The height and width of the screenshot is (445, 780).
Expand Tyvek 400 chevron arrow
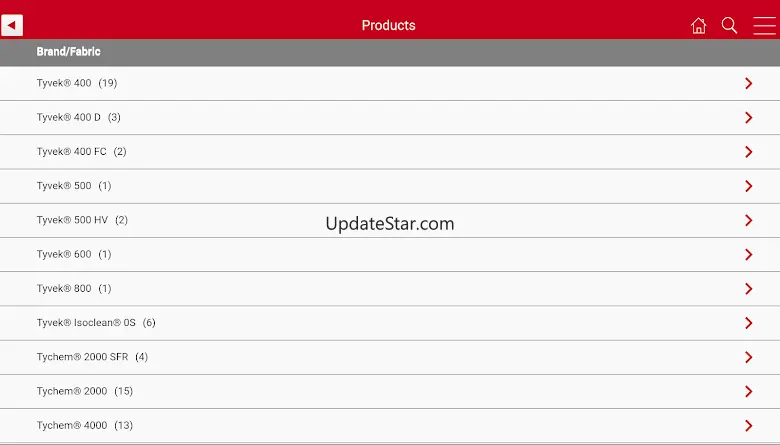tap(748, 84)
